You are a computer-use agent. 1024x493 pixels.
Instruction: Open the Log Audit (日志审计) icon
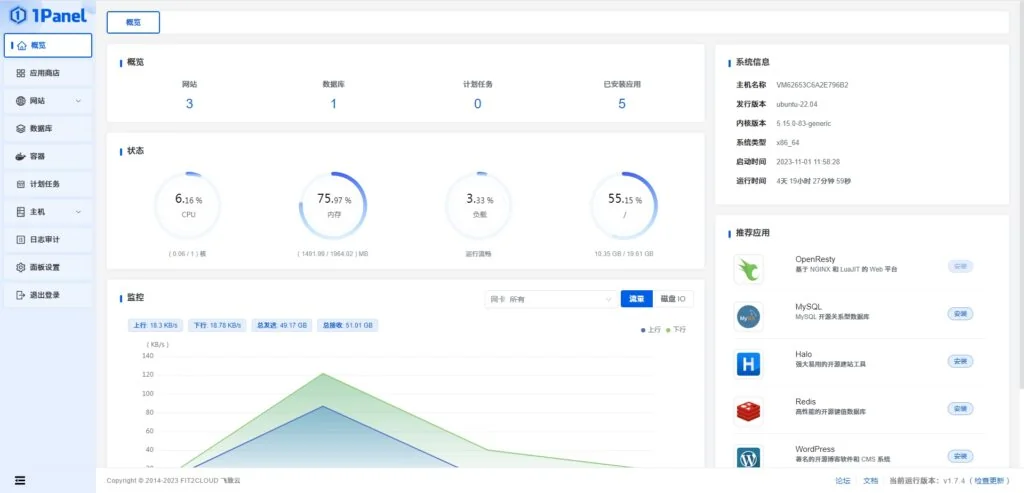click(21, 240)
